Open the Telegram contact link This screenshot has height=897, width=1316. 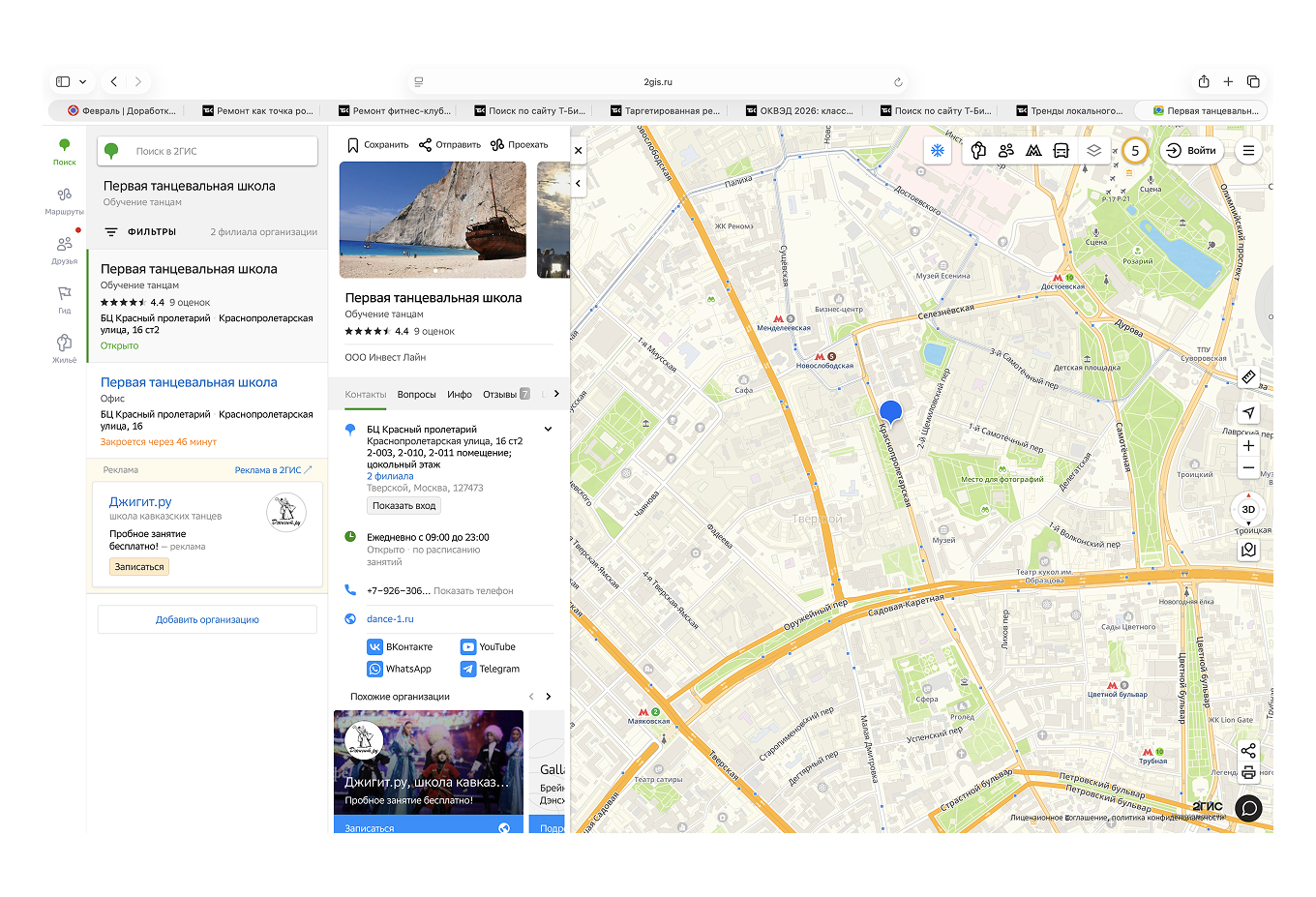click(491, 670)
